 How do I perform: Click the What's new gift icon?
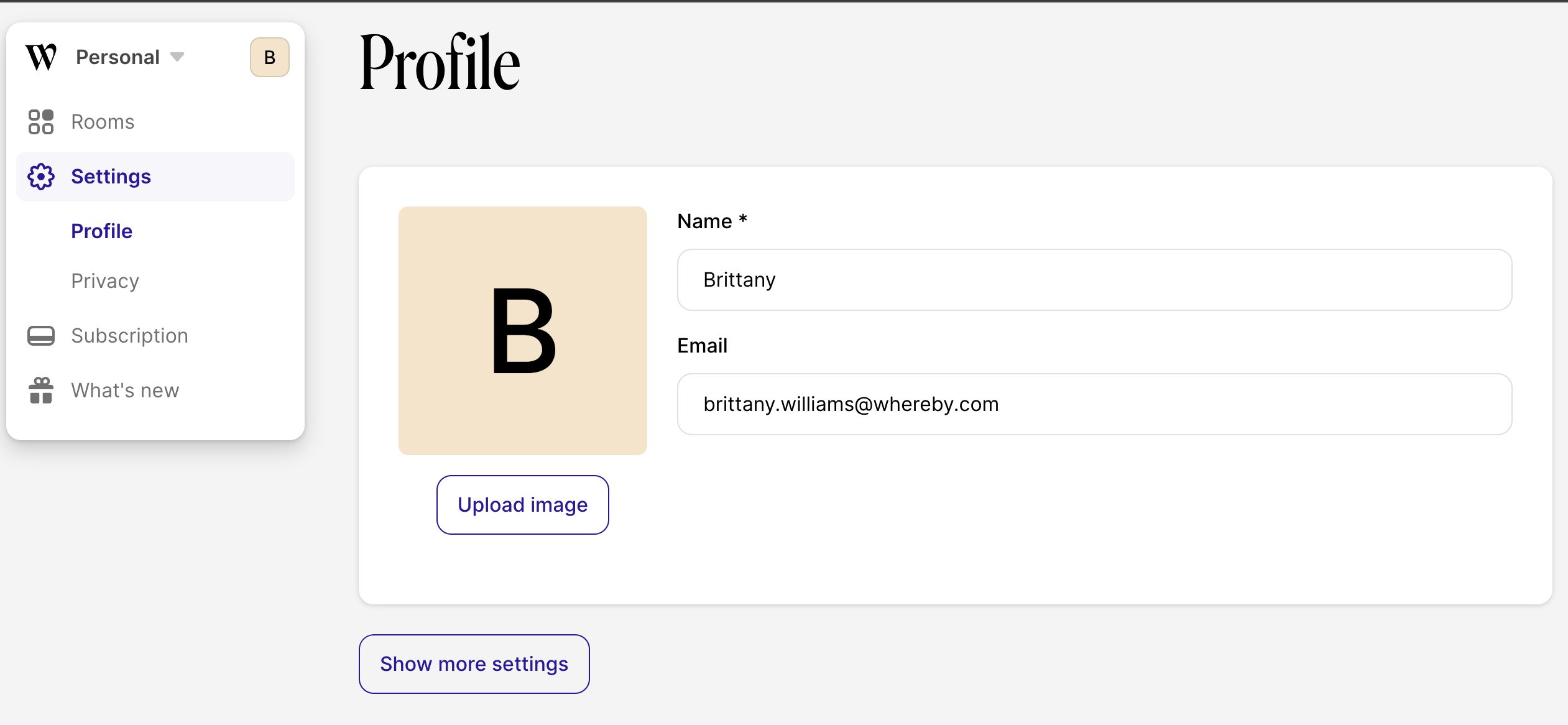click(41, 390)
